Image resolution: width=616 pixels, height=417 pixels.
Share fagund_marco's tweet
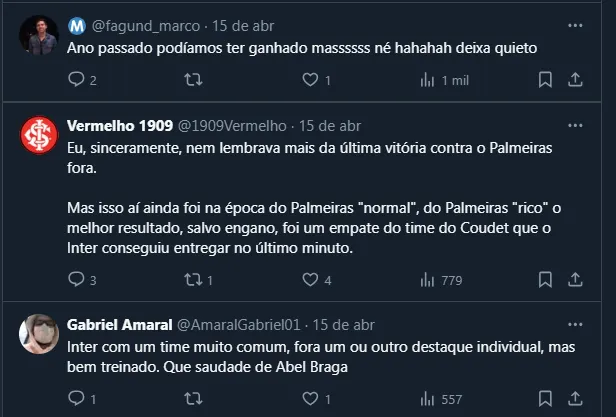tap(575, 80)
